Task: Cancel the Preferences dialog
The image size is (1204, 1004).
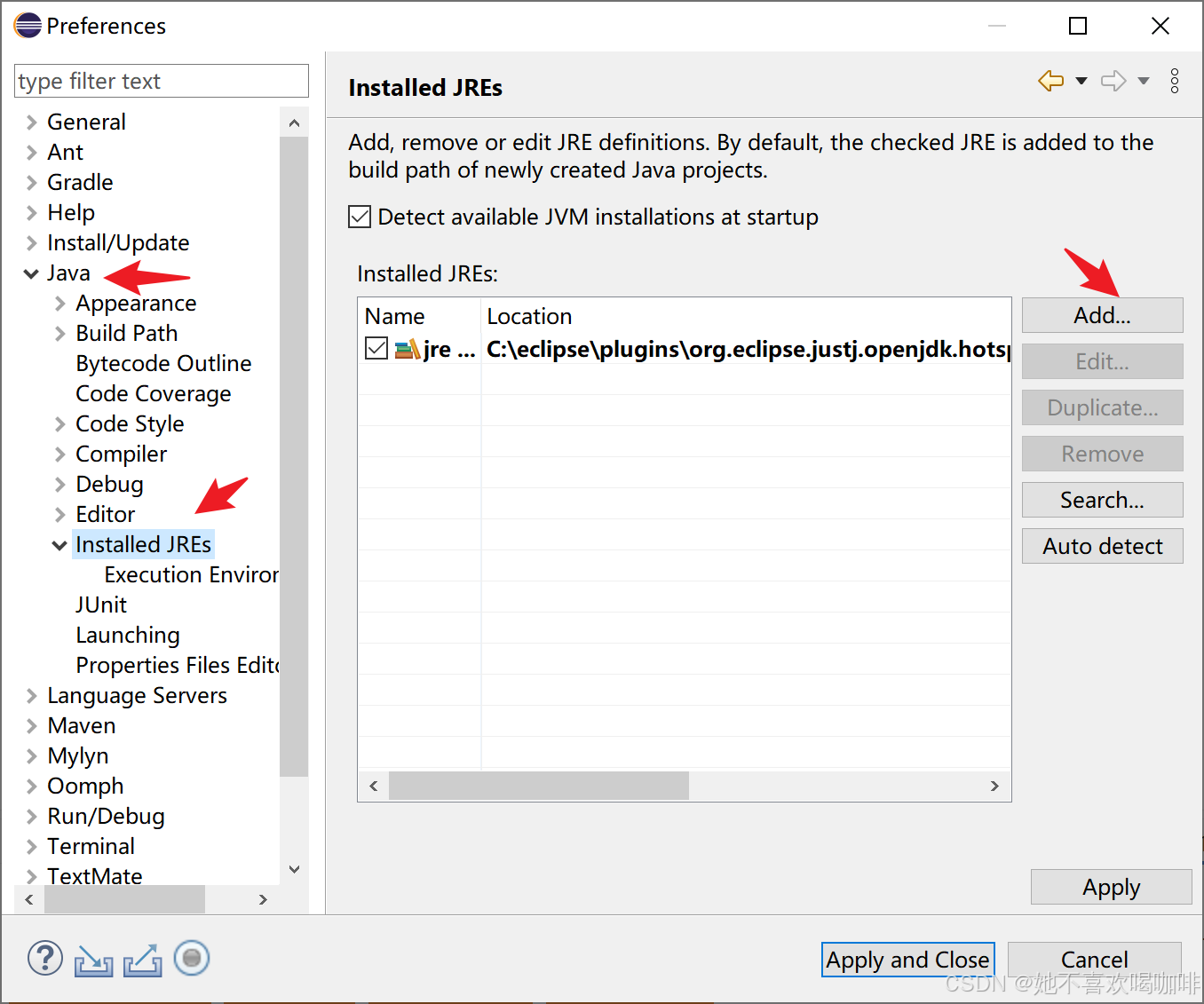Action: click(1094, 960)
